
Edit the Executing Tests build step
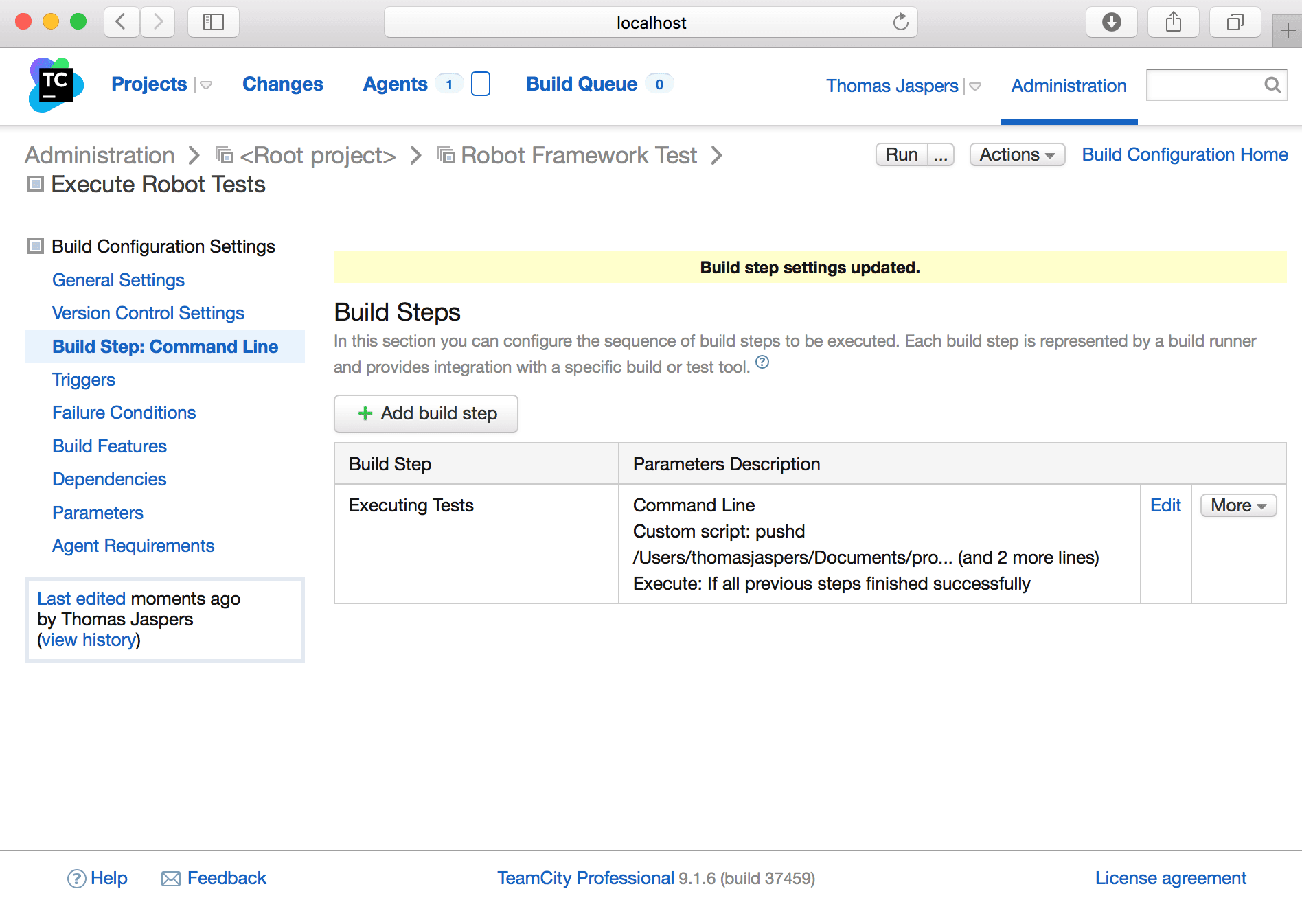point(1165,506)
